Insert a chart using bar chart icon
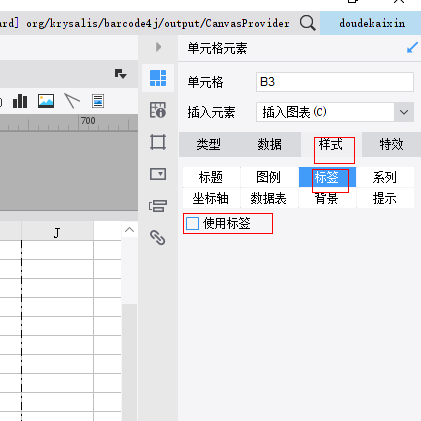The width and height of the screenshot is (421, 421). (x=20, y=101)
